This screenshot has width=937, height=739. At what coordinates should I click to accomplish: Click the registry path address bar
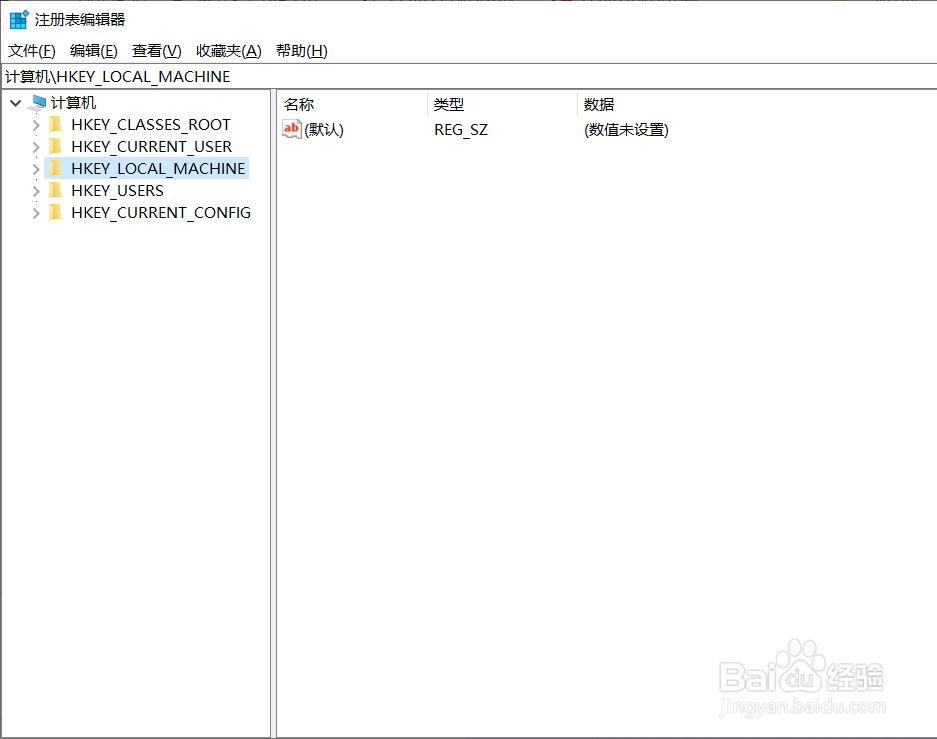pos(468,76)
